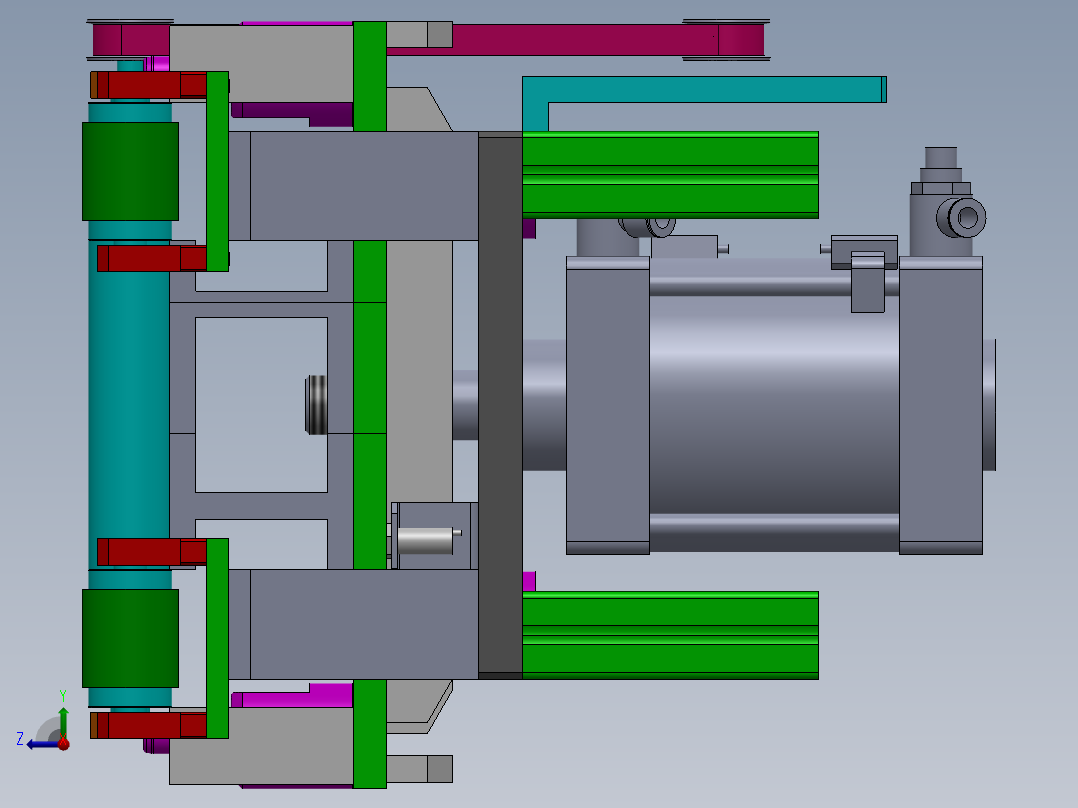Click the green Y axis arrow of the triad
1078x808 pixels.
63,722
